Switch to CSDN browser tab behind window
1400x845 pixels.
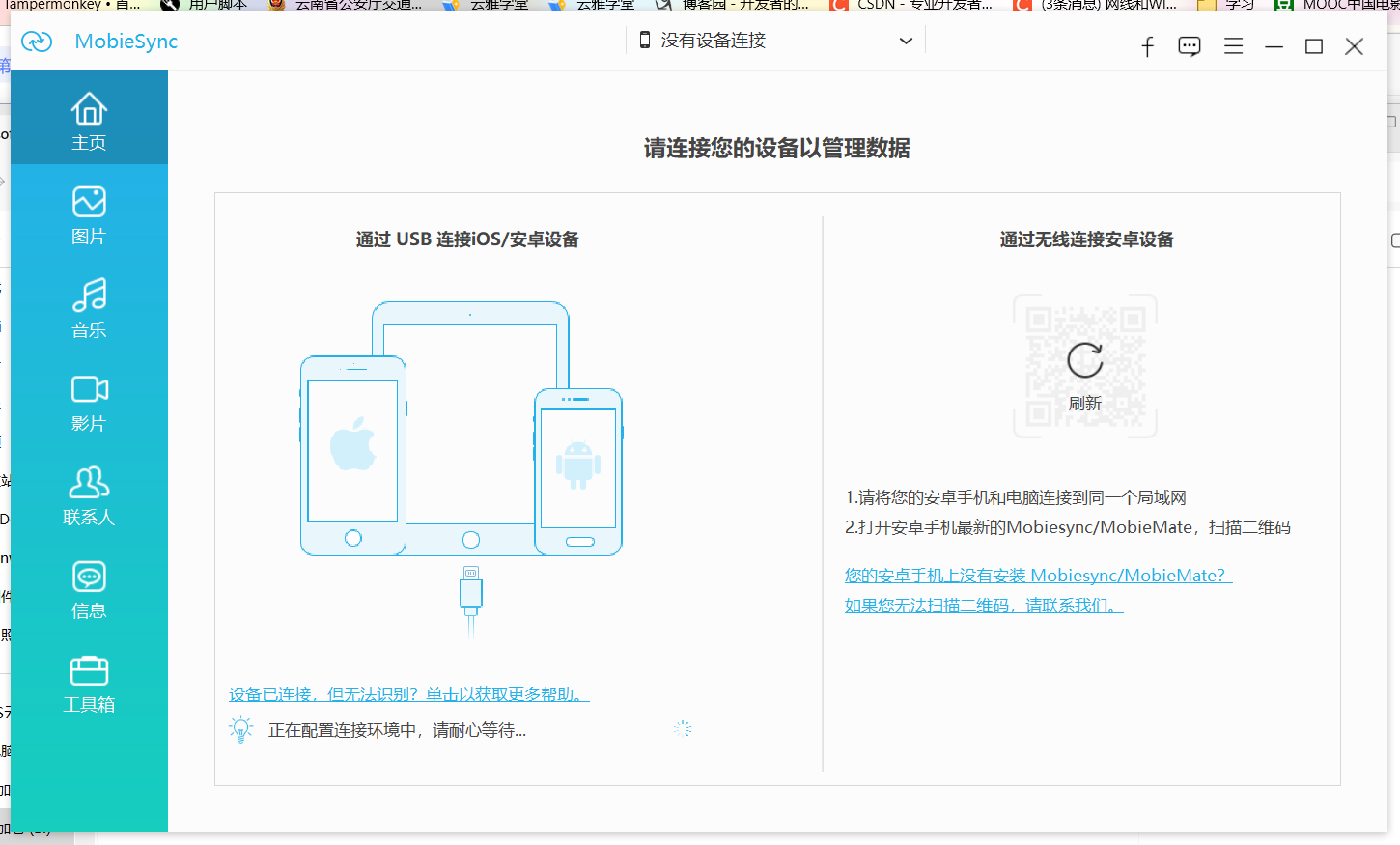(x=911, y=6)
